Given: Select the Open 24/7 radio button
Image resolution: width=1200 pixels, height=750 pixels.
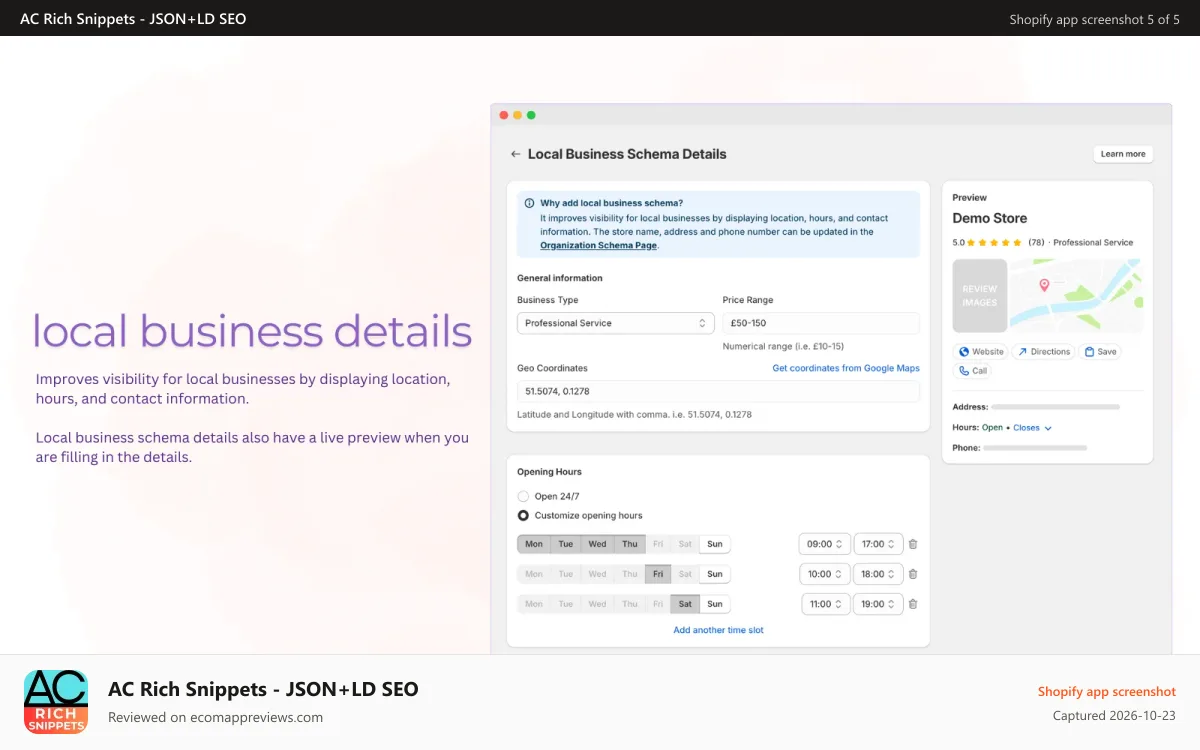Looking at the screenshot, I should click(x=523, y=496).
